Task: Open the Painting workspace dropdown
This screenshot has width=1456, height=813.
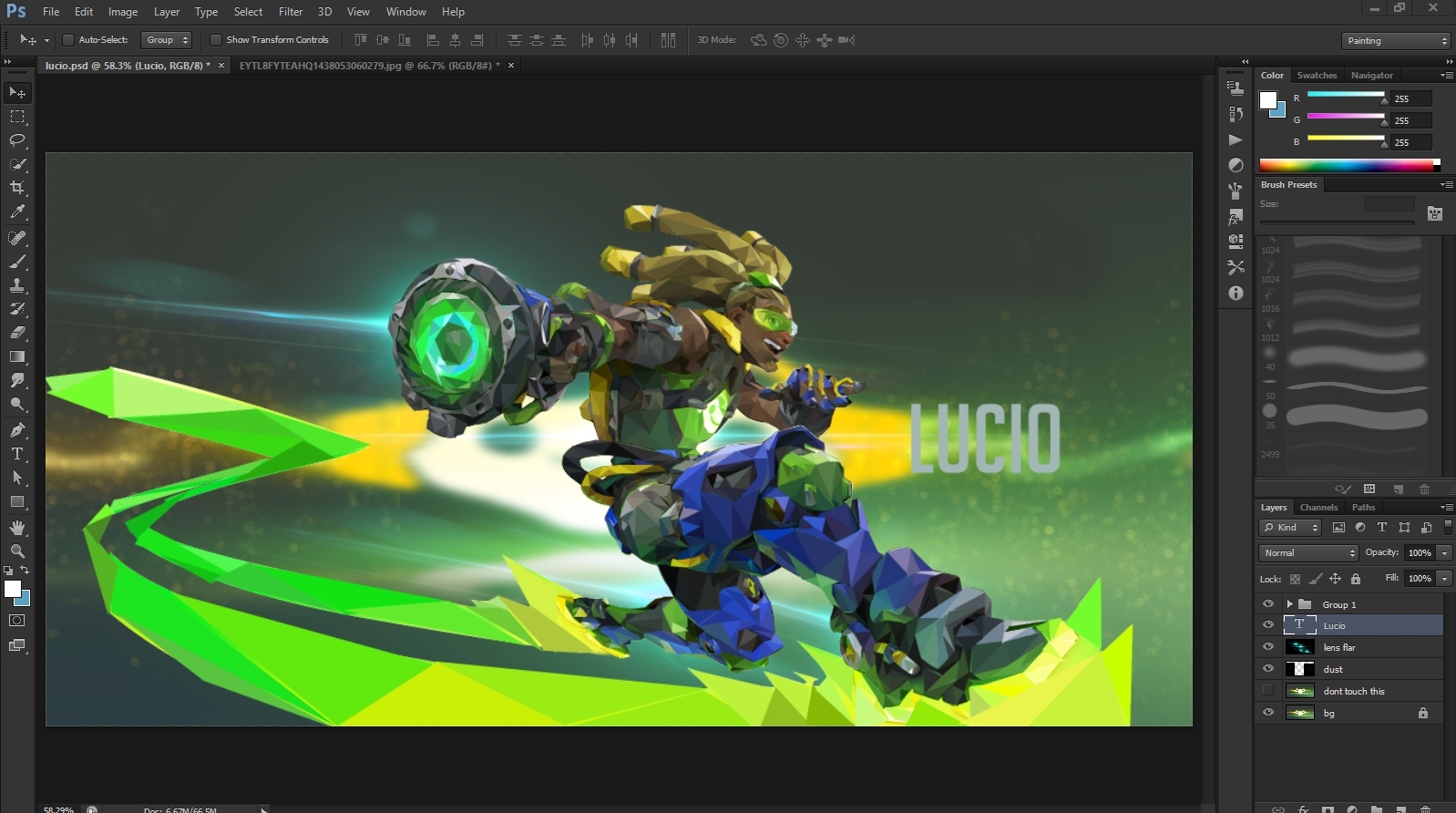Action: 1396,41
